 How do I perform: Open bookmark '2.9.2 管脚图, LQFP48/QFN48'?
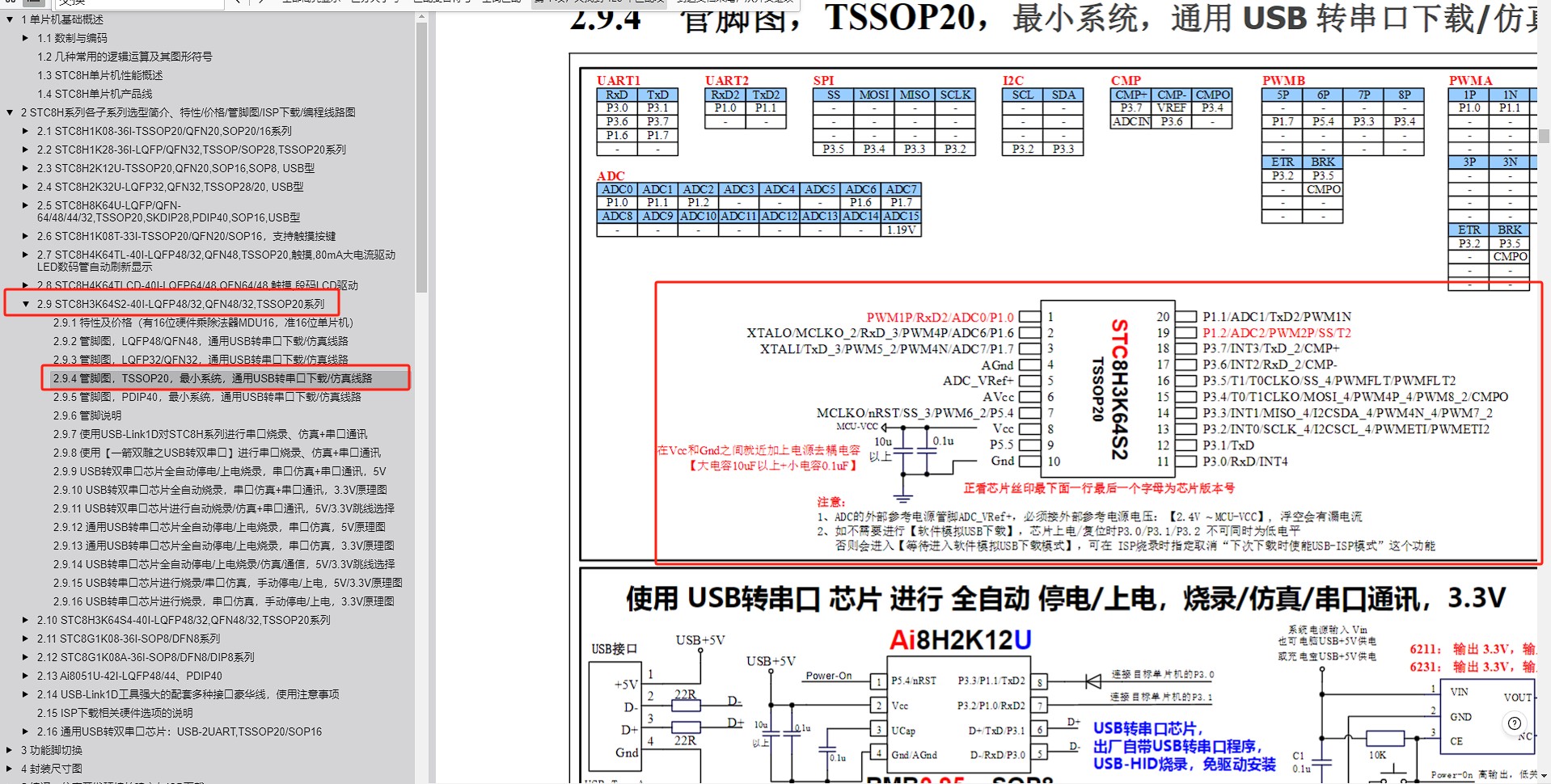(x=201, y=341)
